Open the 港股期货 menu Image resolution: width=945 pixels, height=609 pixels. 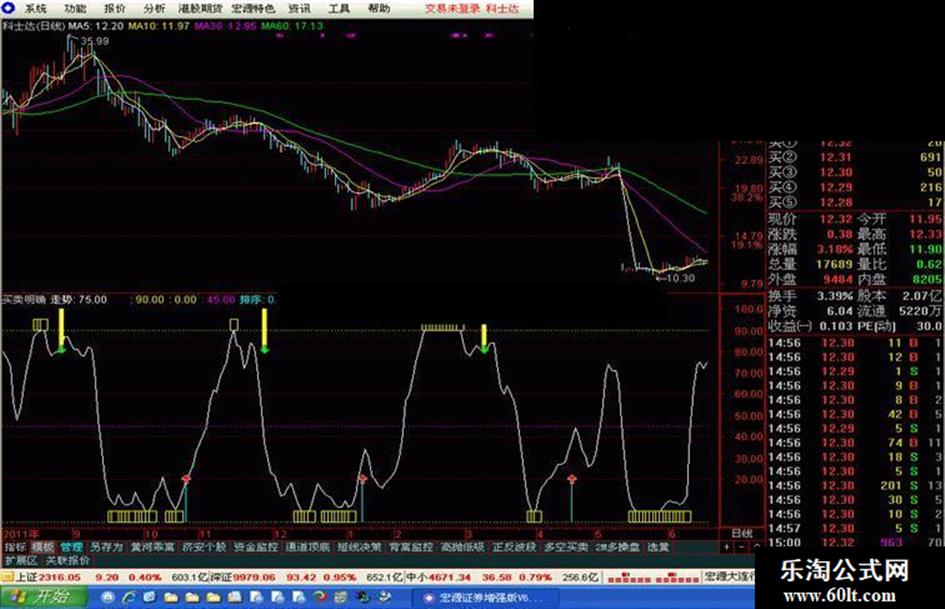[201, 8]
